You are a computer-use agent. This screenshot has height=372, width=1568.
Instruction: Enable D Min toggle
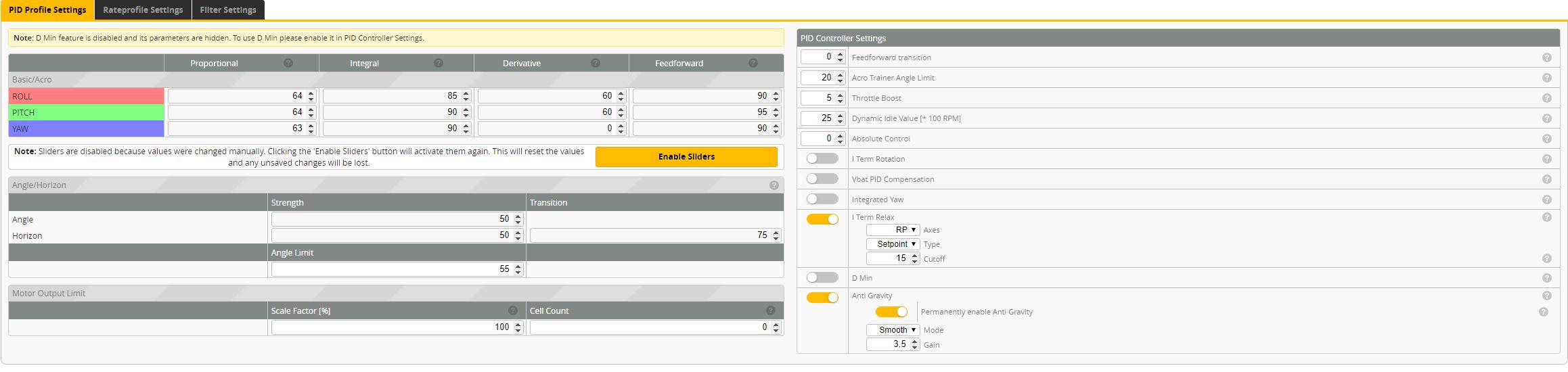[x=822, y=277]
